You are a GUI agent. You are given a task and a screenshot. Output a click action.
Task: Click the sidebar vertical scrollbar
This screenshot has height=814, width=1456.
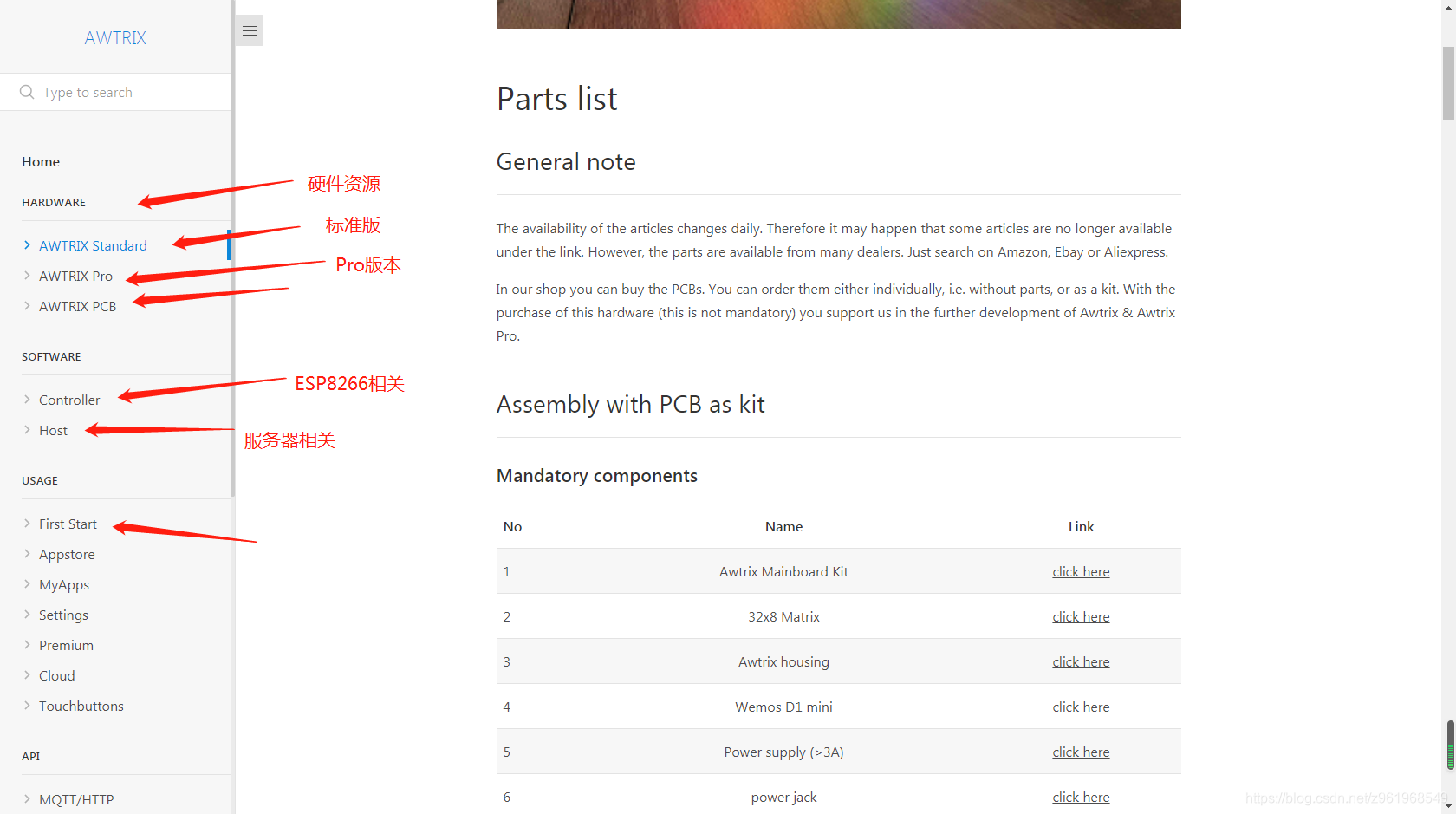(x=232, y=249)
